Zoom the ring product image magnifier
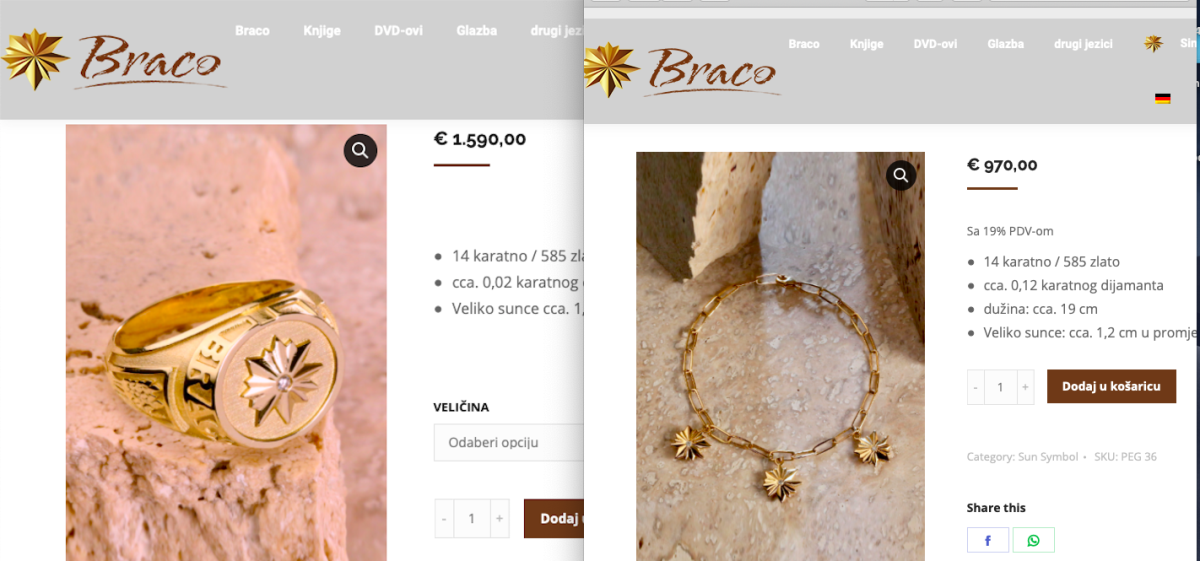The height and width of the screenshot is (561, 1200). tap(361, 151)
